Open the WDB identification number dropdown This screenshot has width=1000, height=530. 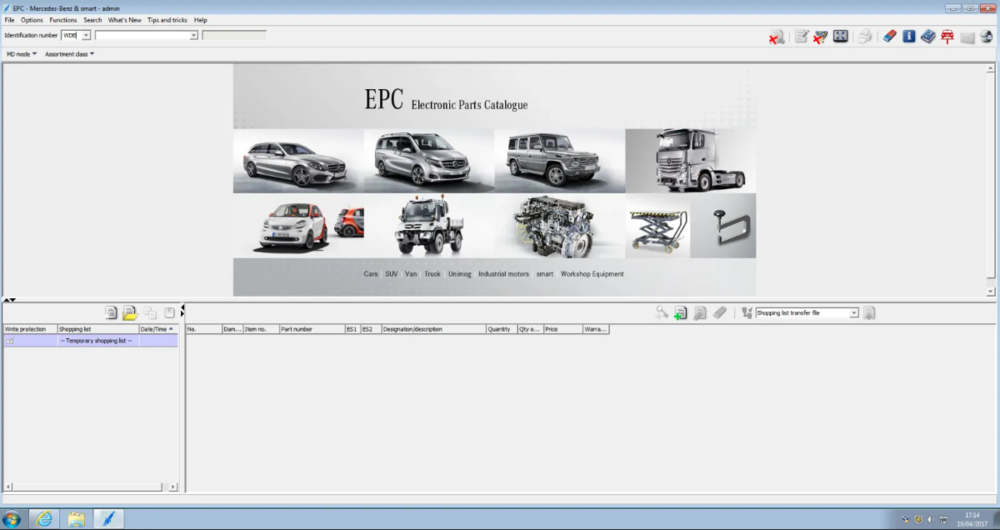(86, 35)
